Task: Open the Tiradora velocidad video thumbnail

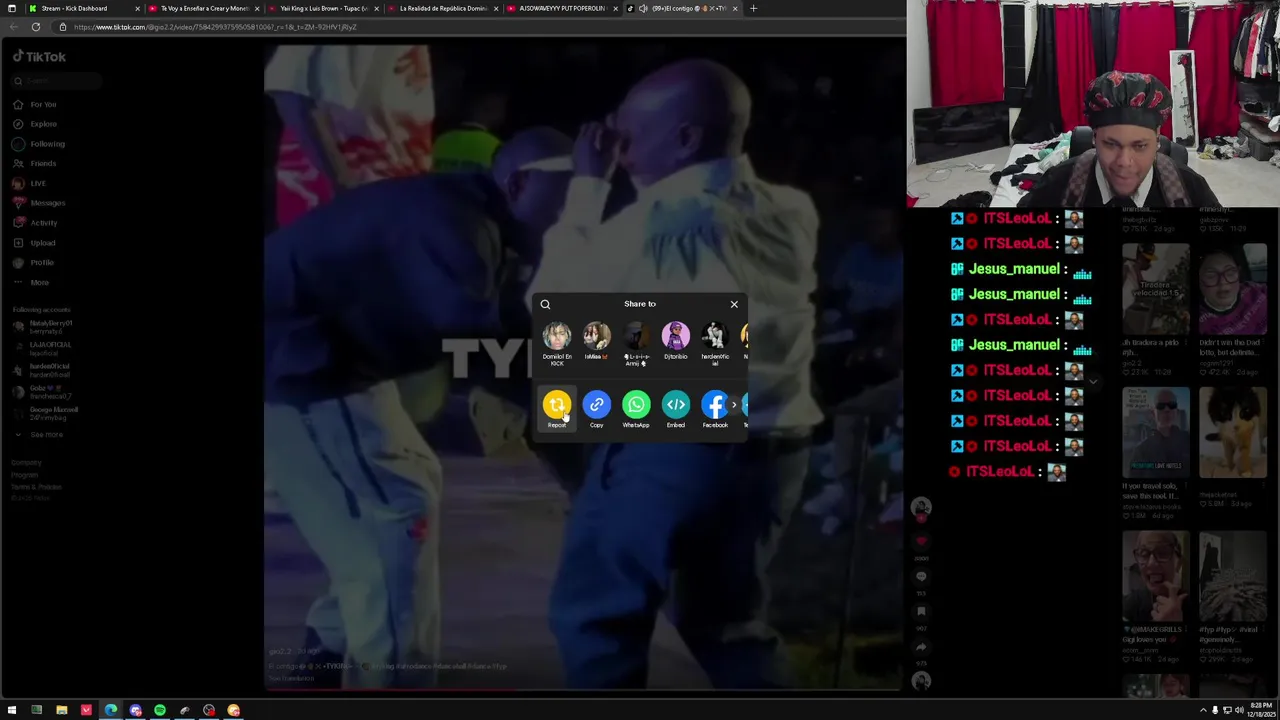Action: pyautogui.click(x=1156, y=289)
